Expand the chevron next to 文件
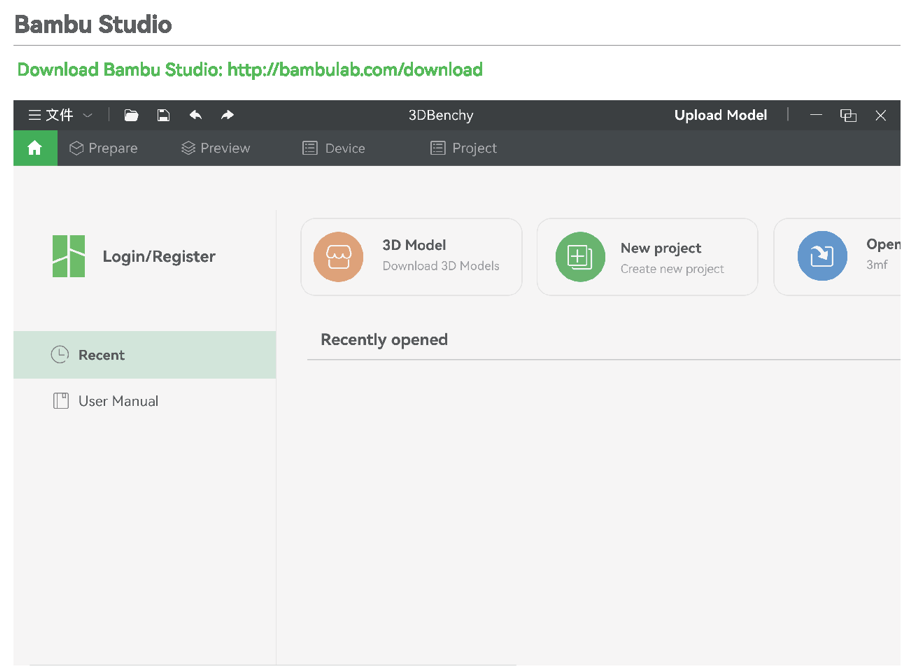Image resolution: width=919 pixels, height=669 pixels. point(88,116)
